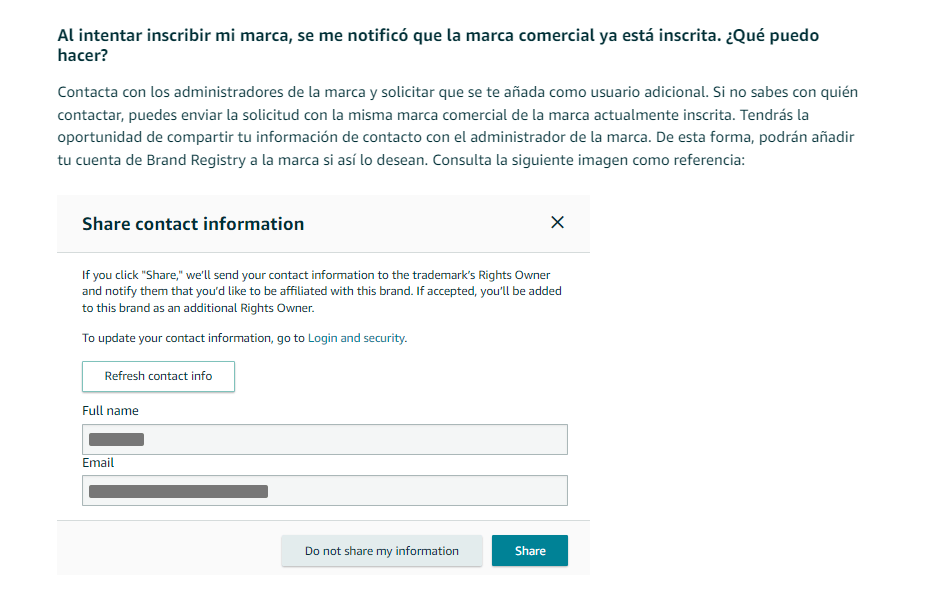Click the redacted gray name block
951x591 pixels.
116,439
